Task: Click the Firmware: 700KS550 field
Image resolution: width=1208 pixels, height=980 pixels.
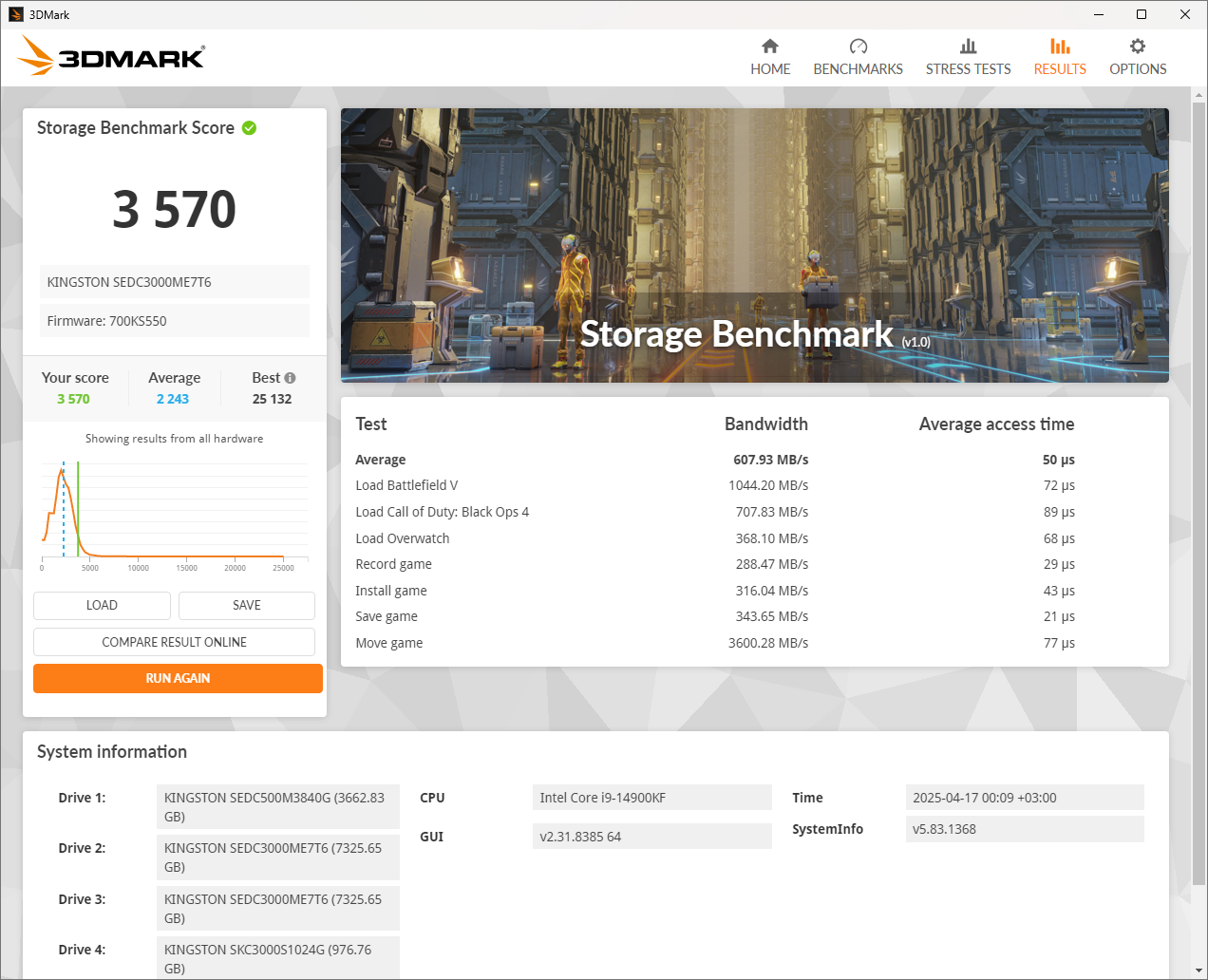Action: (x=175, y=321)
